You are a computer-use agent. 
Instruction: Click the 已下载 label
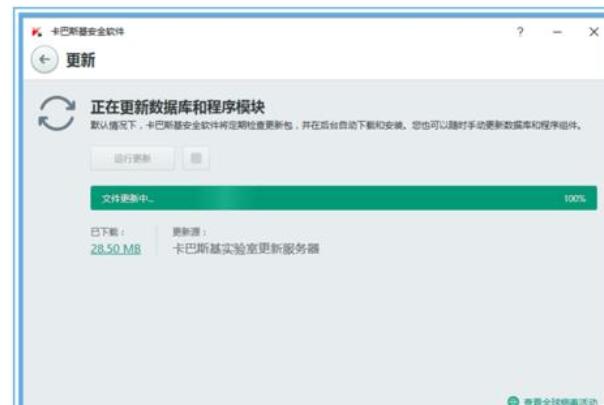(x=107, y=232)
